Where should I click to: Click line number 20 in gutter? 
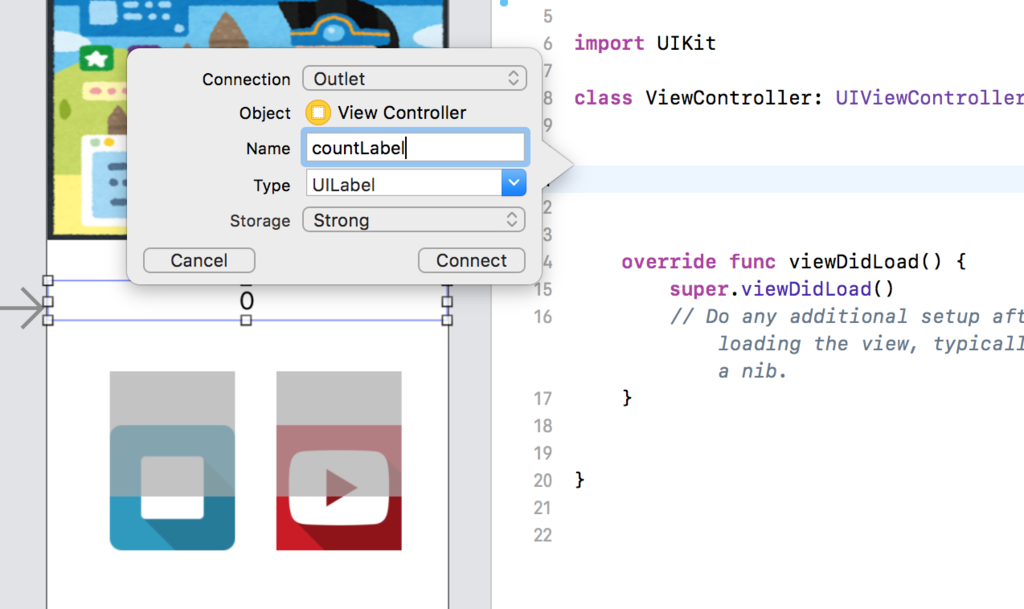point(542,480)
